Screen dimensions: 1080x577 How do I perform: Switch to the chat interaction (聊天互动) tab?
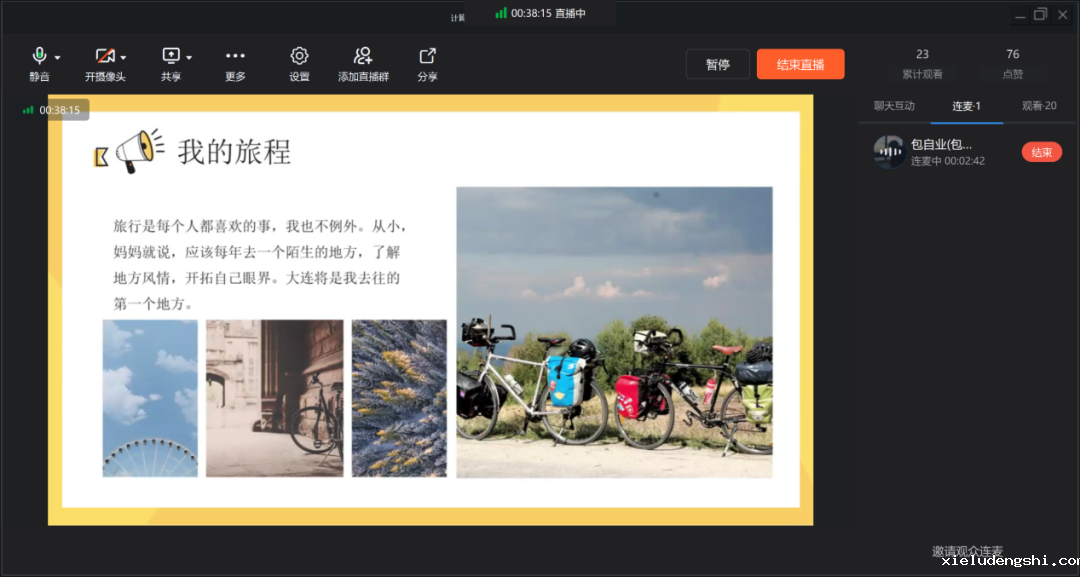[894, 106]
